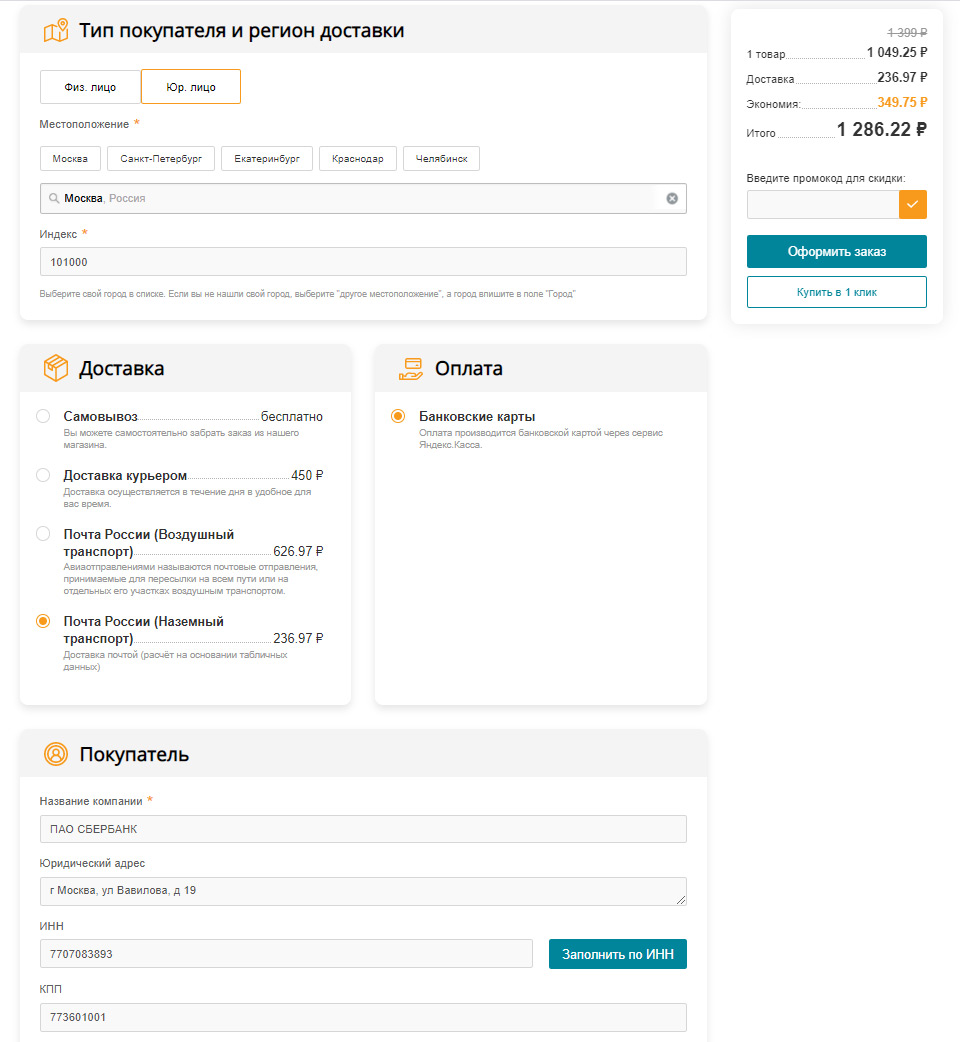Pick Санкт-Петербург quick city option
This screenshot has width=960, height=1042.
161,159
